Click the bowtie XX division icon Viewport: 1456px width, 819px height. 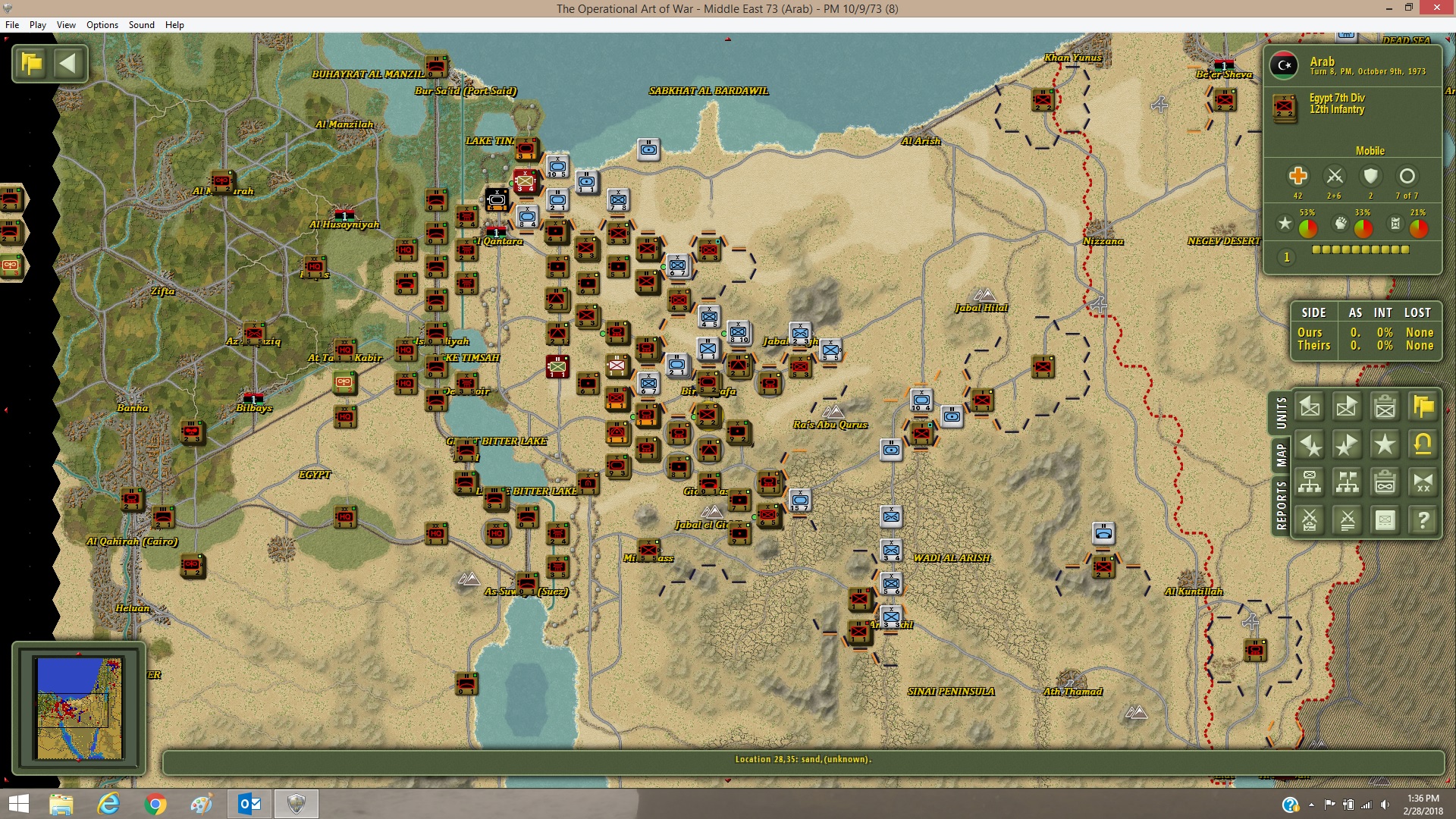click(x=1423, y=482)
